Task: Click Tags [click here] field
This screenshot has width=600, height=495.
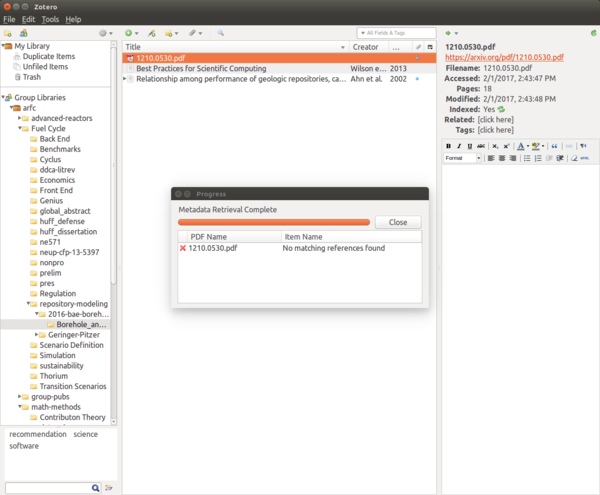Action: (x=496, y=130)
